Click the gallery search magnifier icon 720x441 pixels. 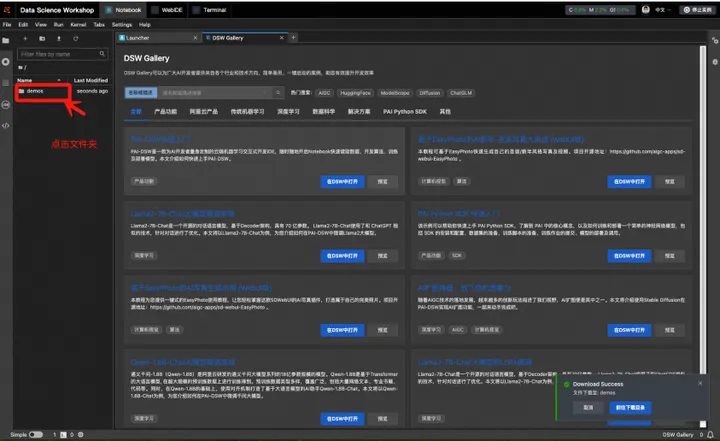click(278, 93)
